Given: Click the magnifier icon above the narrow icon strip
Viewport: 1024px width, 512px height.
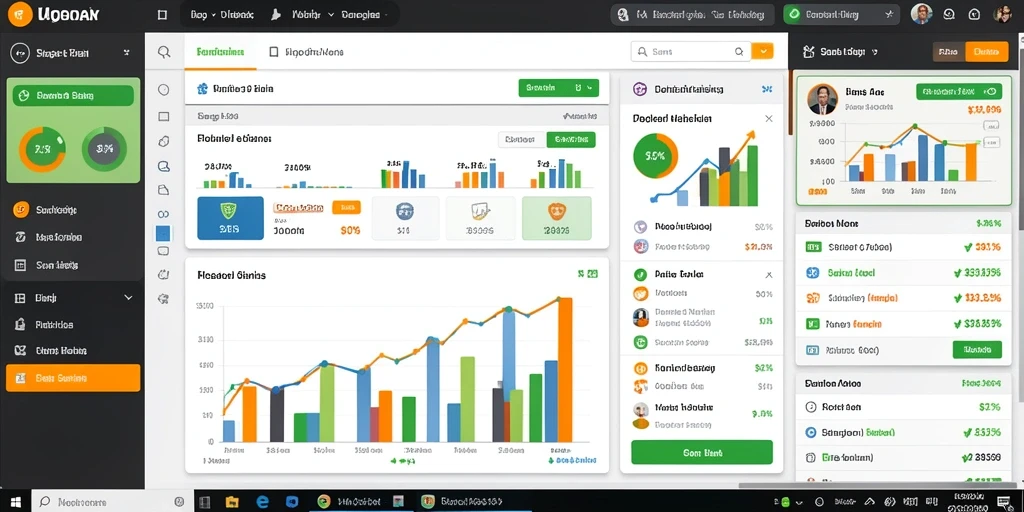Looking at the screenshot, I should pyautogui.click(x=164, y=52).
